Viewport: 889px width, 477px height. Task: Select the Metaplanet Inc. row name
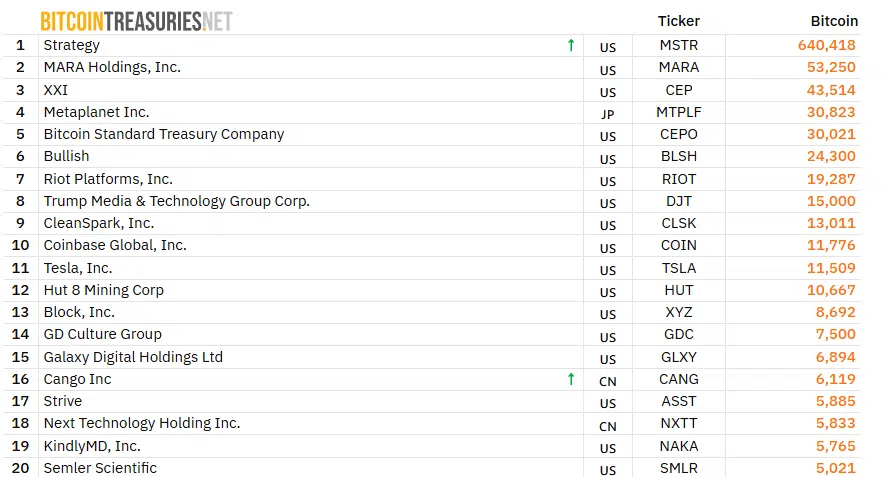[x=96, y=112]
